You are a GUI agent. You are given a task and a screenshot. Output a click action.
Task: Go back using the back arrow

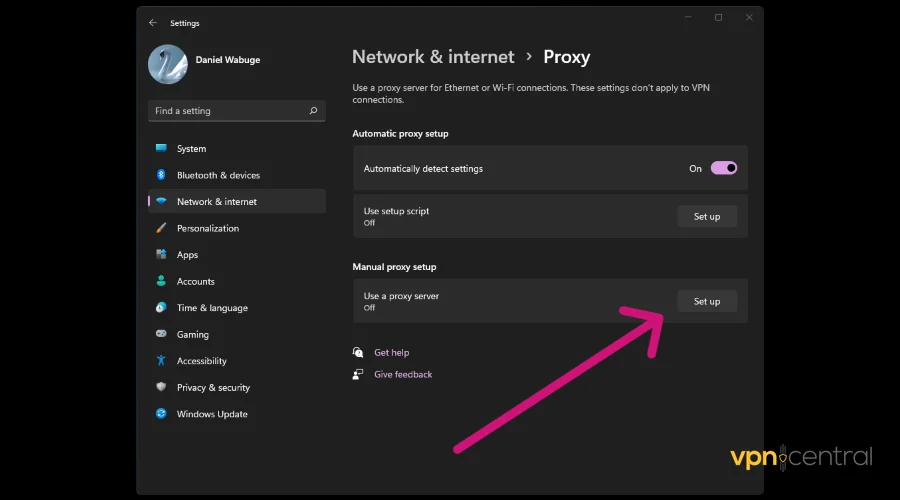click(x=153, y=23)
